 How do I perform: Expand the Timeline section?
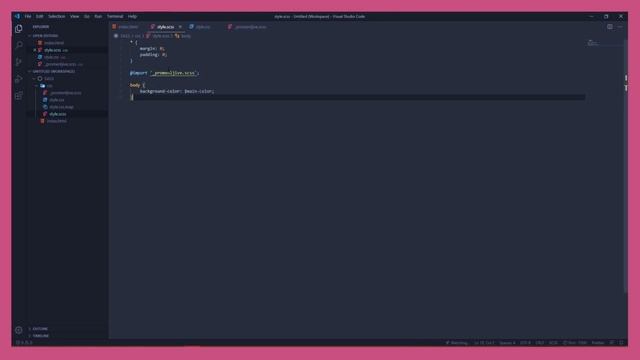click(40, 336)
